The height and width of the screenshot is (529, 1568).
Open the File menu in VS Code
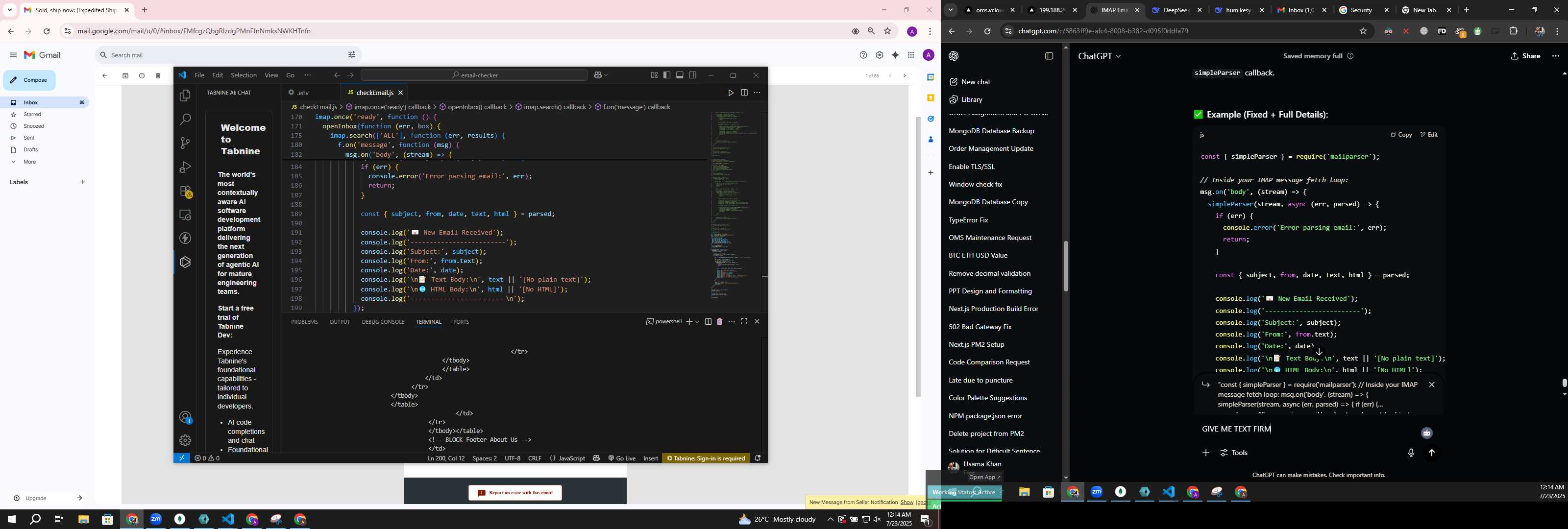199,75
